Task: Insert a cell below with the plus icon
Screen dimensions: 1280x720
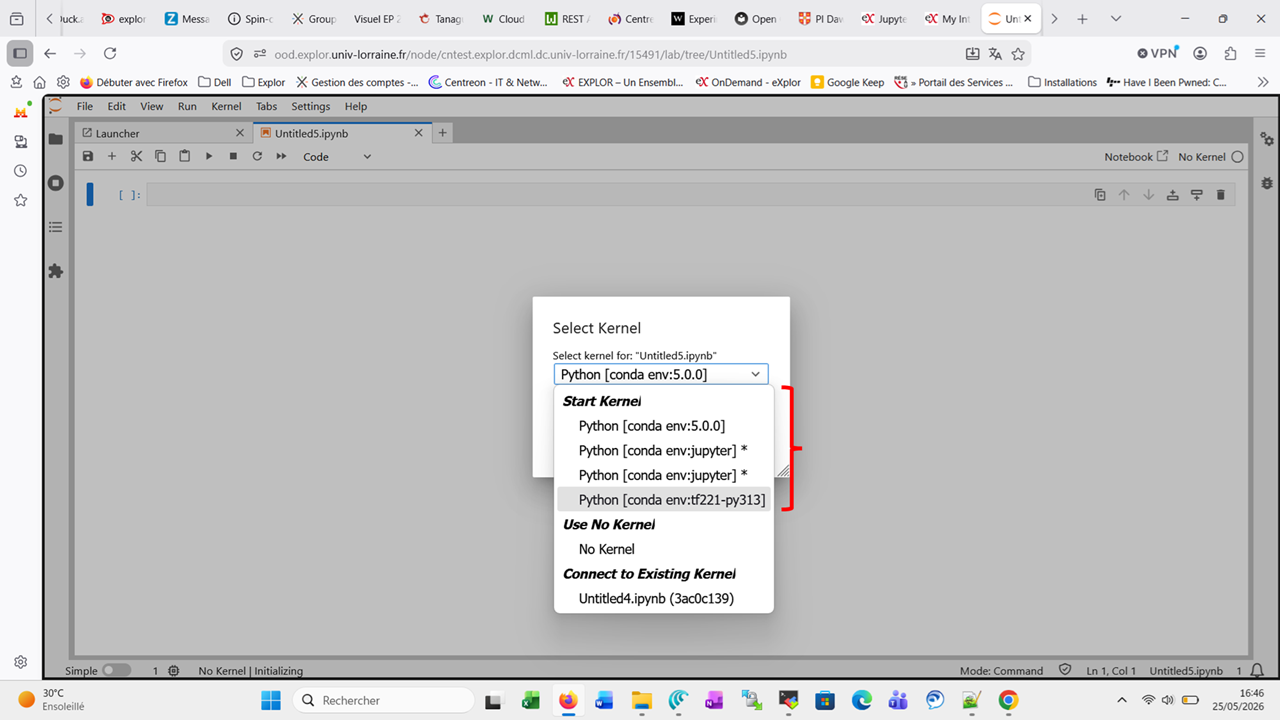Action: click(x=112, y=156)
